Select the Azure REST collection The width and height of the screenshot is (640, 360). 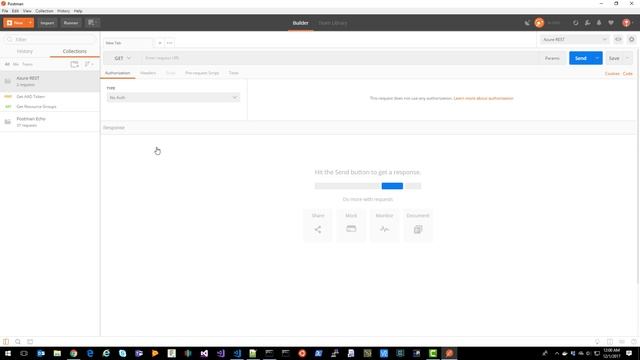point(50,81)
